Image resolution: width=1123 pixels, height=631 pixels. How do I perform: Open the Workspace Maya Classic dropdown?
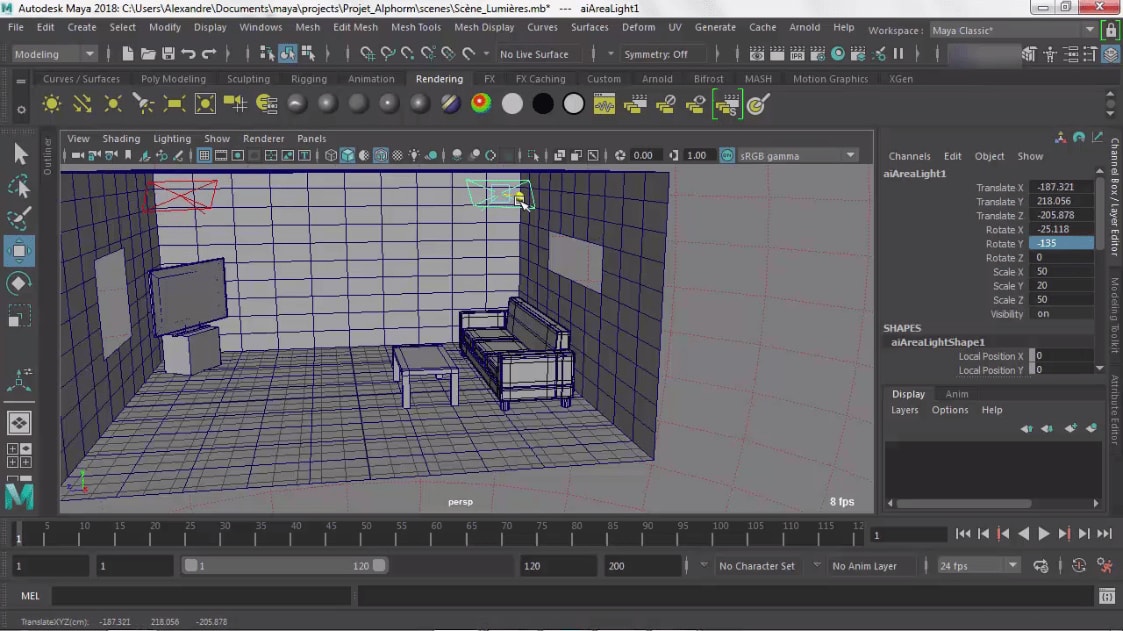tap(1013, 30)
